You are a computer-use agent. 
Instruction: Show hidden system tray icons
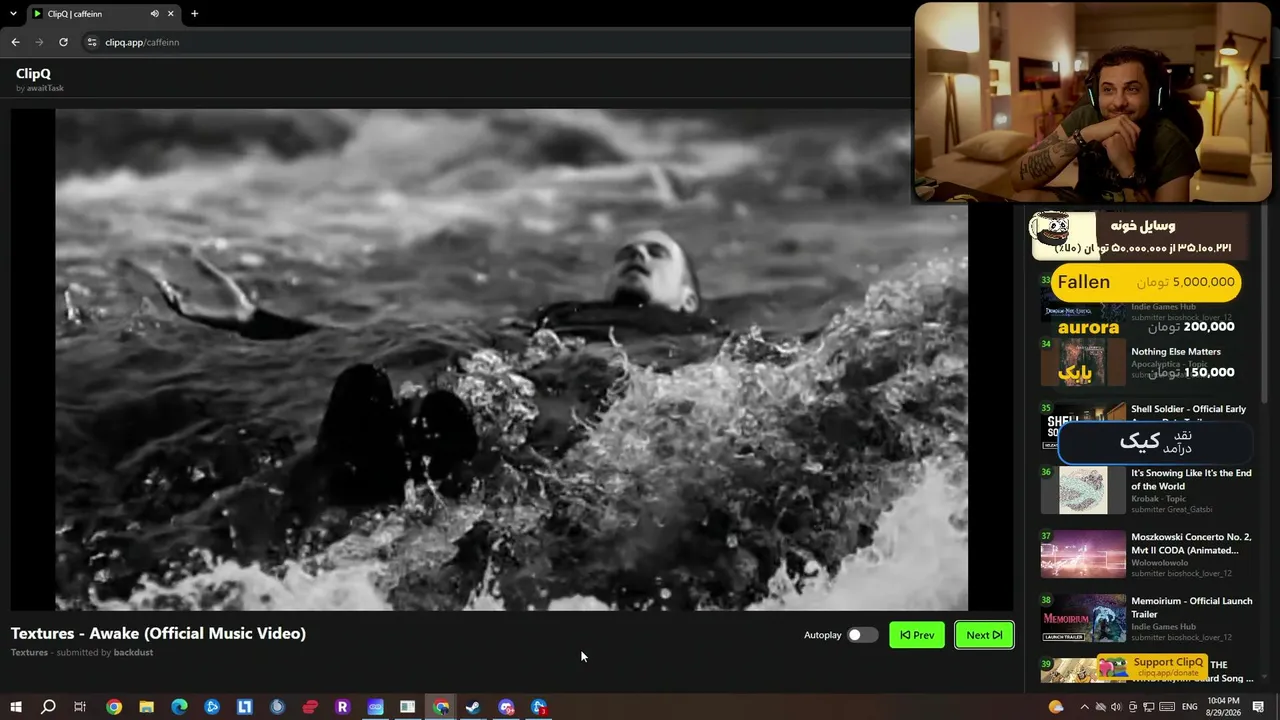(1084, 707)
